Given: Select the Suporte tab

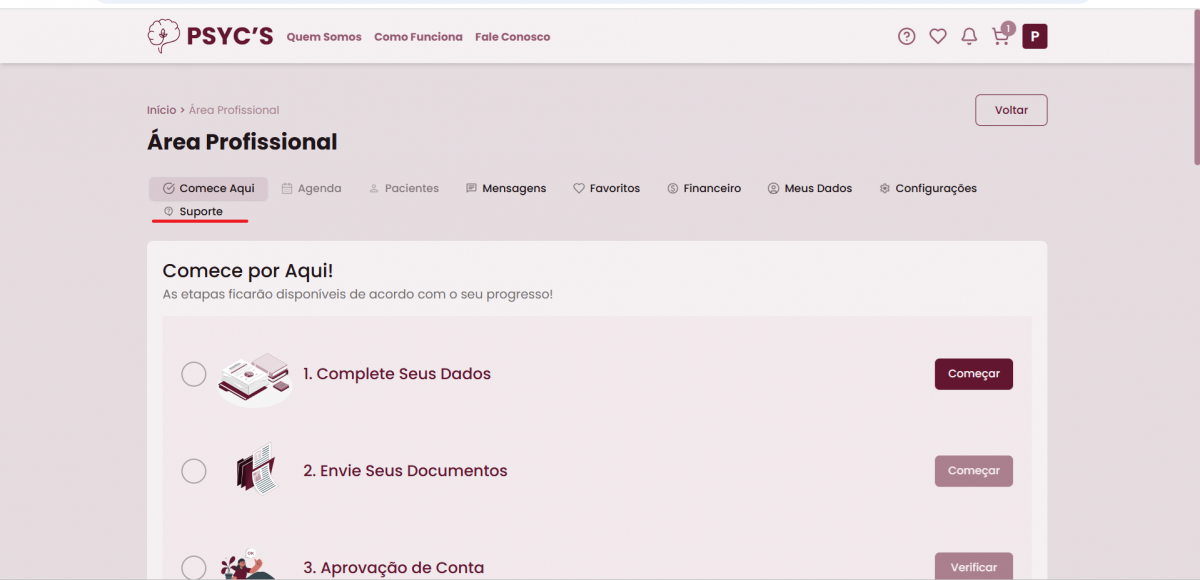Looking at the screenshot, I should [194, 212].
